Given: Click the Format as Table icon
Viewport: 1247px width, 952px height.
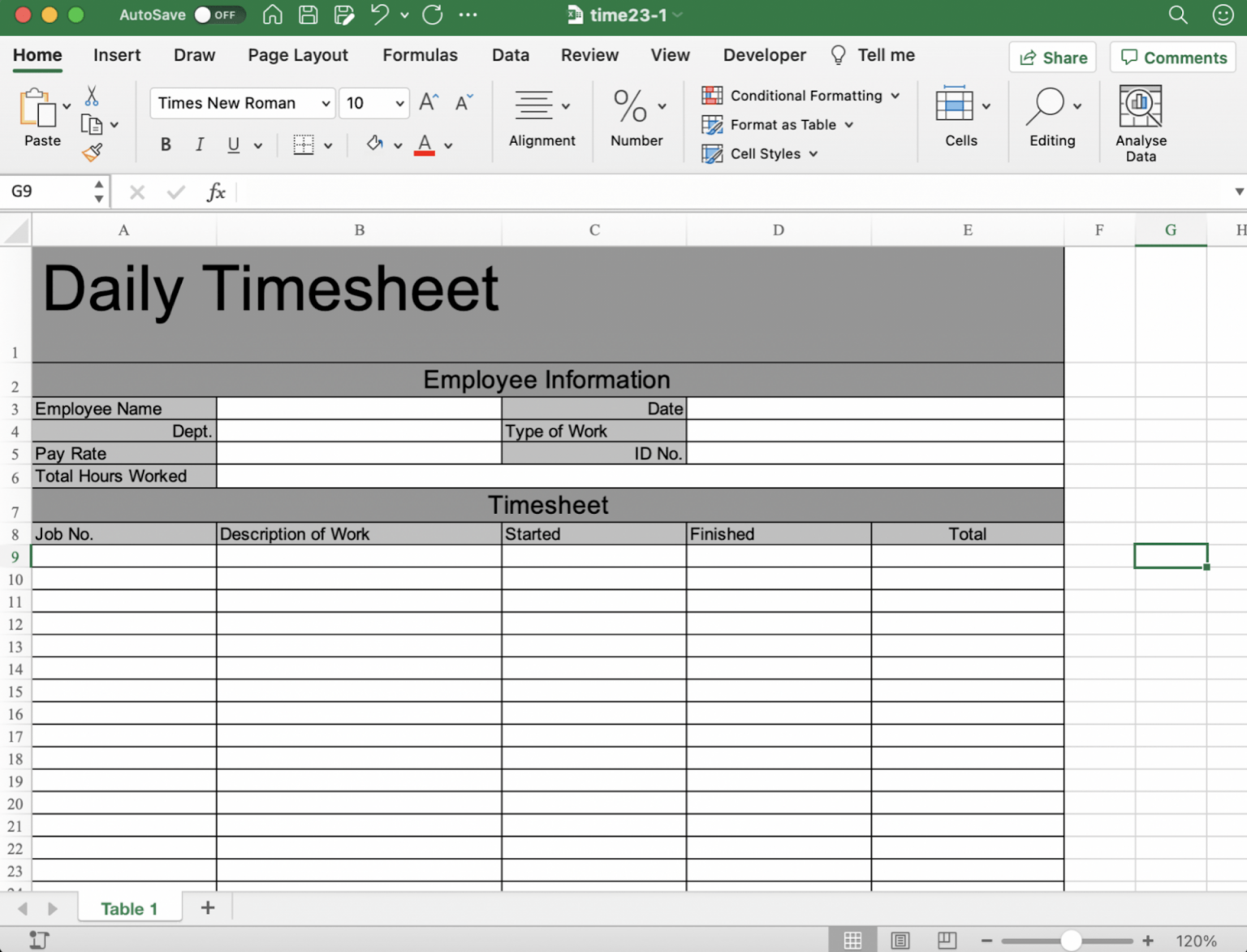Looking at the screenshot, I should click(713, 124).
